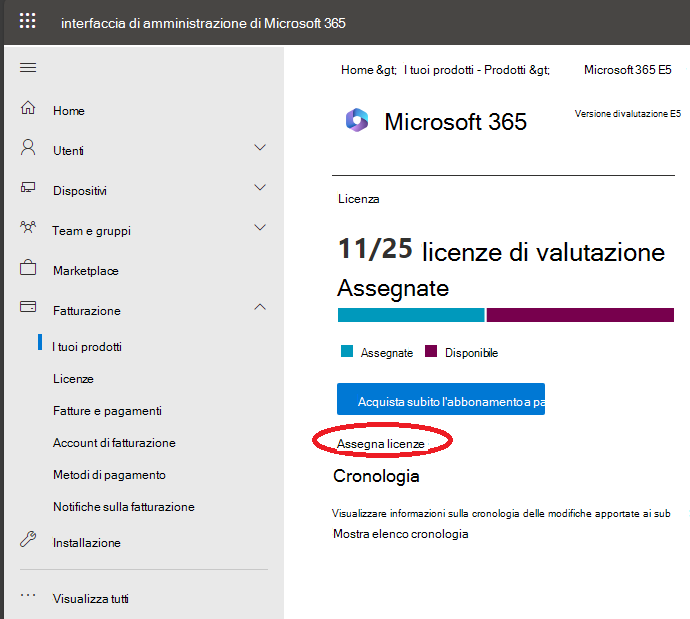Show all items with Visualizza tutti
The width and height of the screenshot is (690, 619).
pyautogui.click(x=91, y=599)
